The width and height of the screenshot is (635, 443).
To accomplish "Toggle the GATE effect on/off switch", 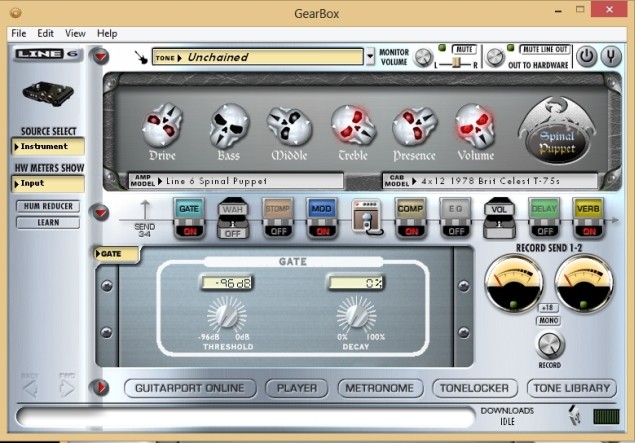I will (189, 231).
